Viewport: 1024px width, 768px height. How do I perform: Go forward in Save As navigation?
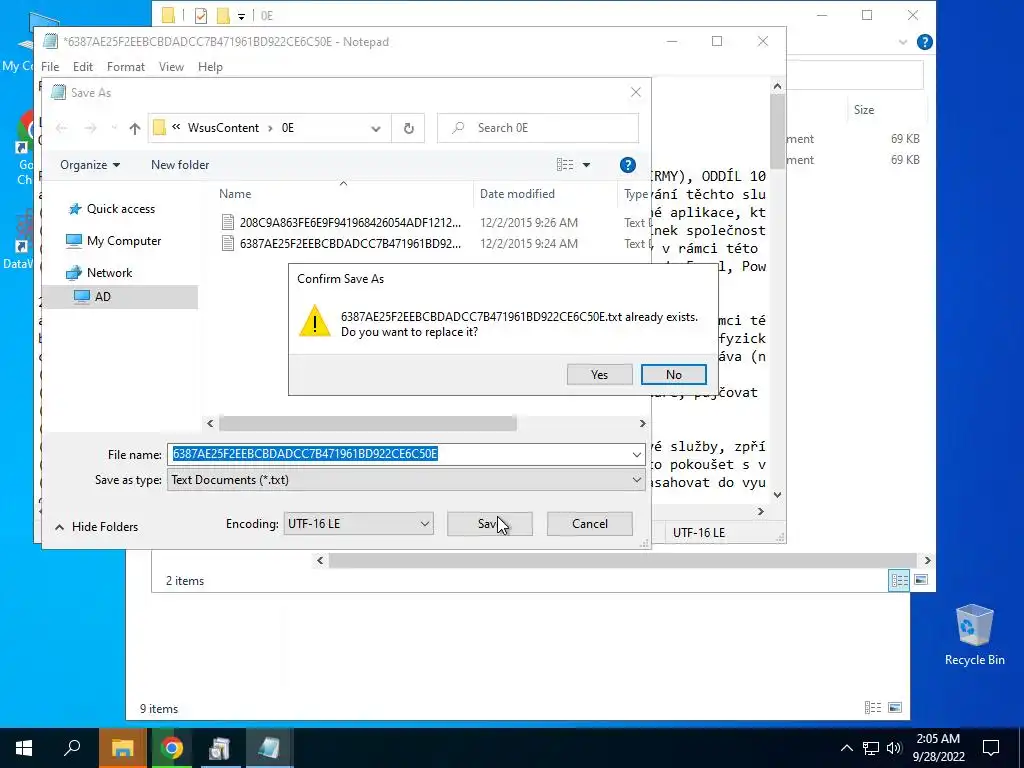(90, 128)
